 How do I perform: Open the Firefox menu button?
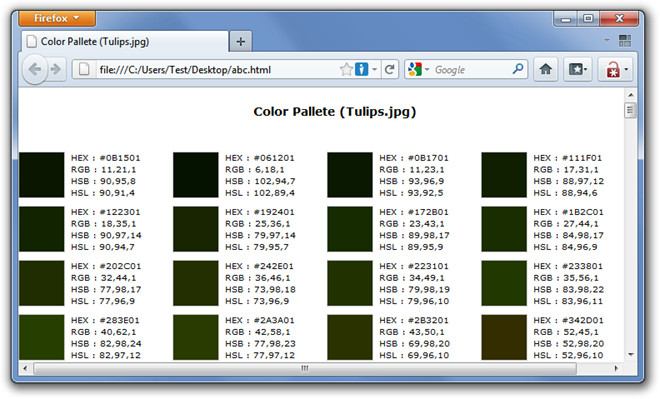point(57,19)
